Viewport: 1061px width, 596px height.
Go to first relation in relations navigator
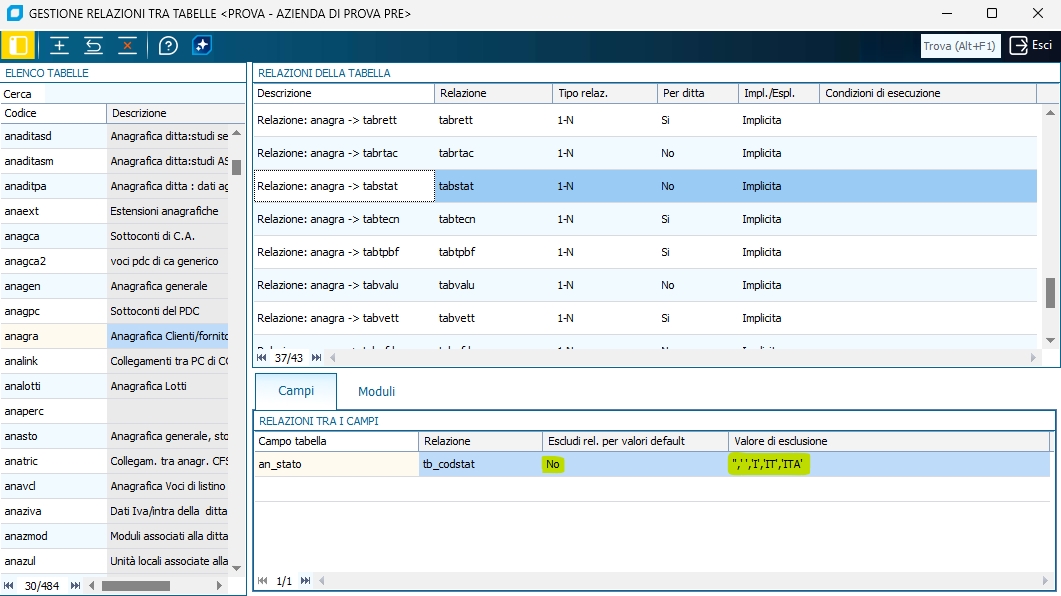262,357
